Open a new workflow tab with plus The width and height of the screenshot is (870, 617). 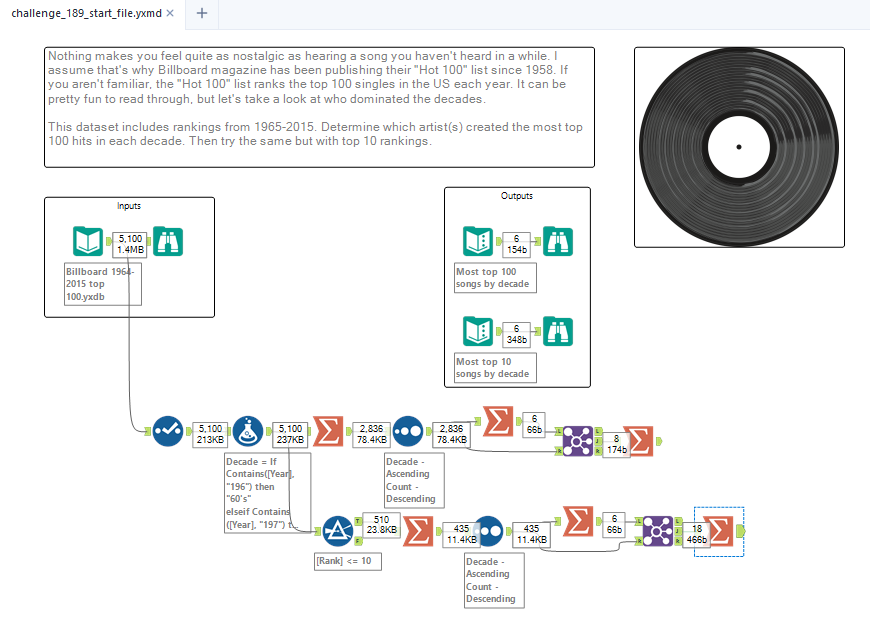tap(202, 13)
